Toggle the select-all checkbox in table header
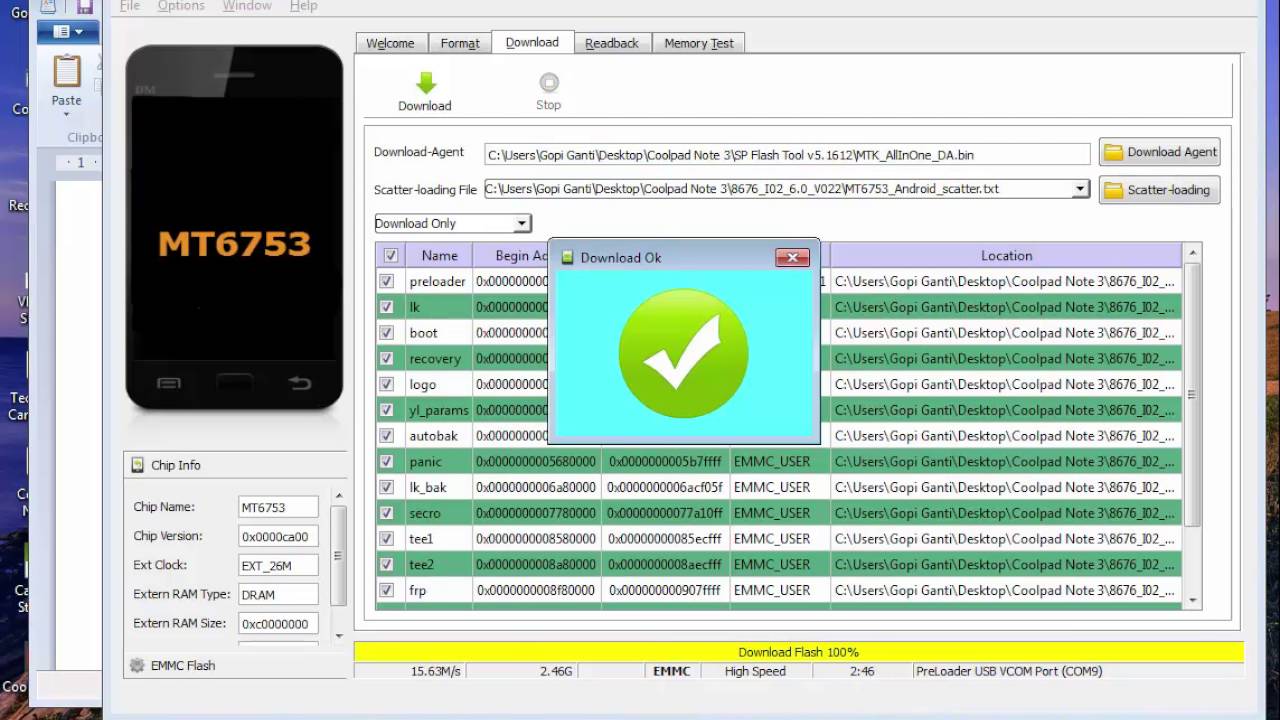 390,256
